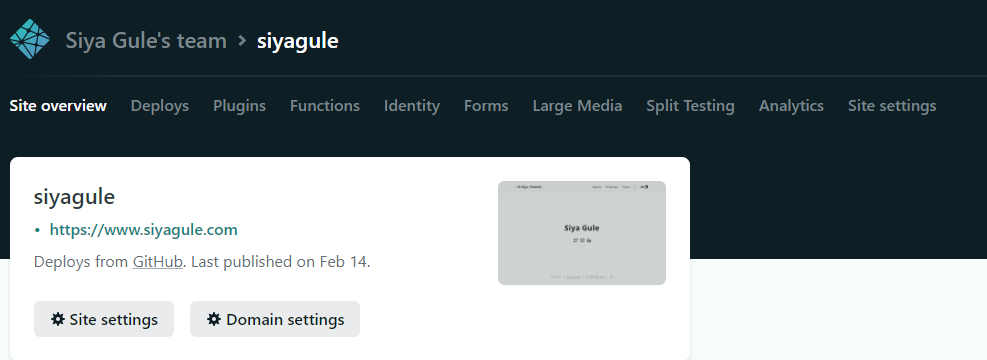Click the gear icon in Site settings button

pyautogui.click(x=58, y=319)
